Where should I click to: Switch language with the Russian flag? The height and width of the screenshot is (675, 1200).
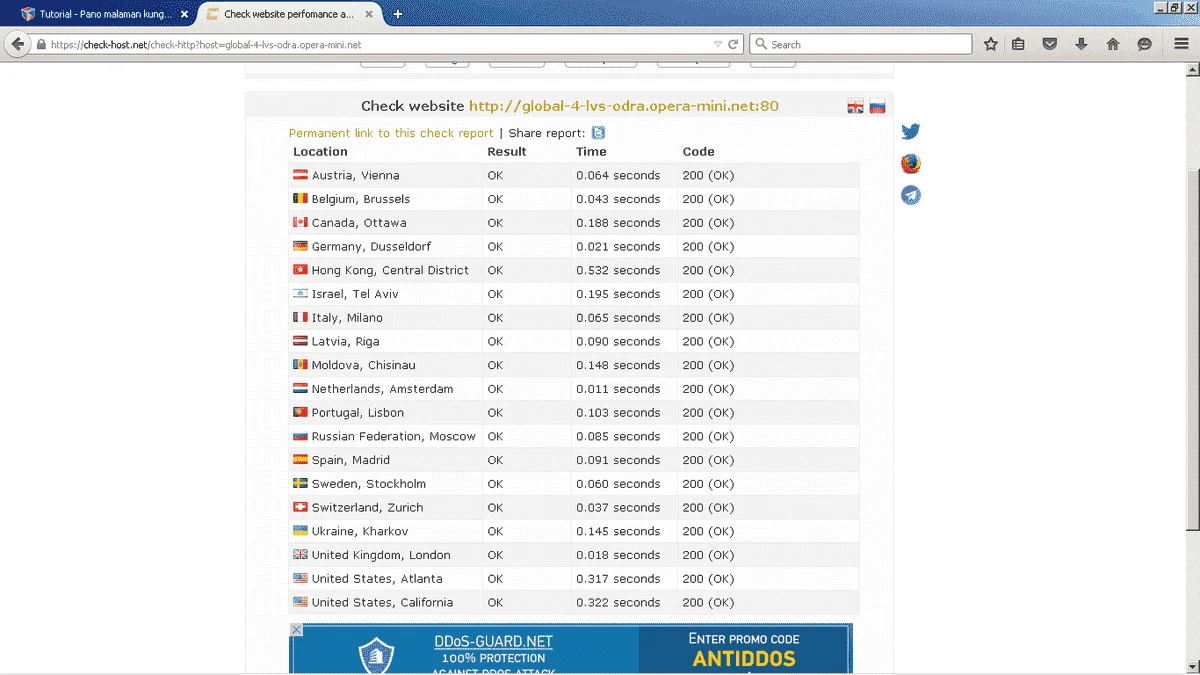pyautogui.click(x=877, y=107)
